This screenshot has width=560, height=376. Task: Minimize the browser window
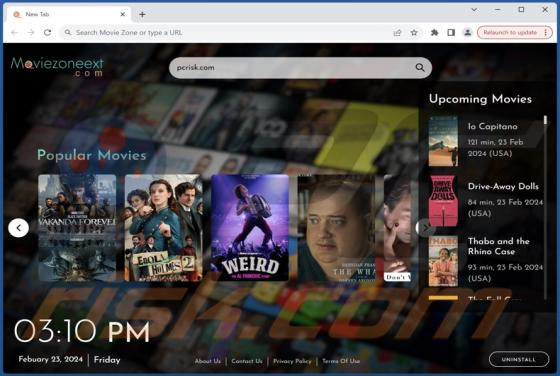pyautogui.click(x=498, y=10)
